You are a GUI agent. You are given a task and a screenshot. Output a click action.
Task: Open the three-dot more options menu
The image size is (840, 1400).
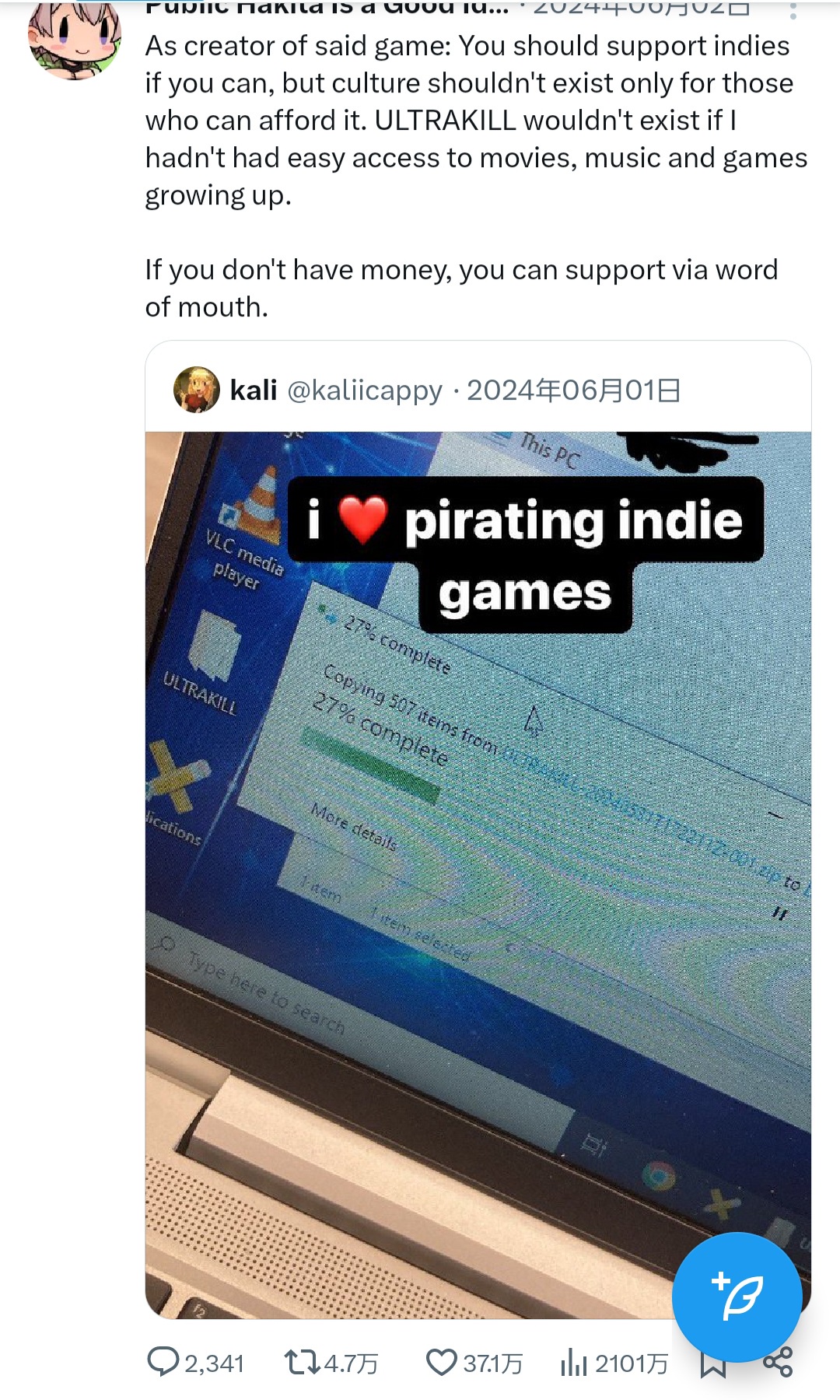click(793, 11)
